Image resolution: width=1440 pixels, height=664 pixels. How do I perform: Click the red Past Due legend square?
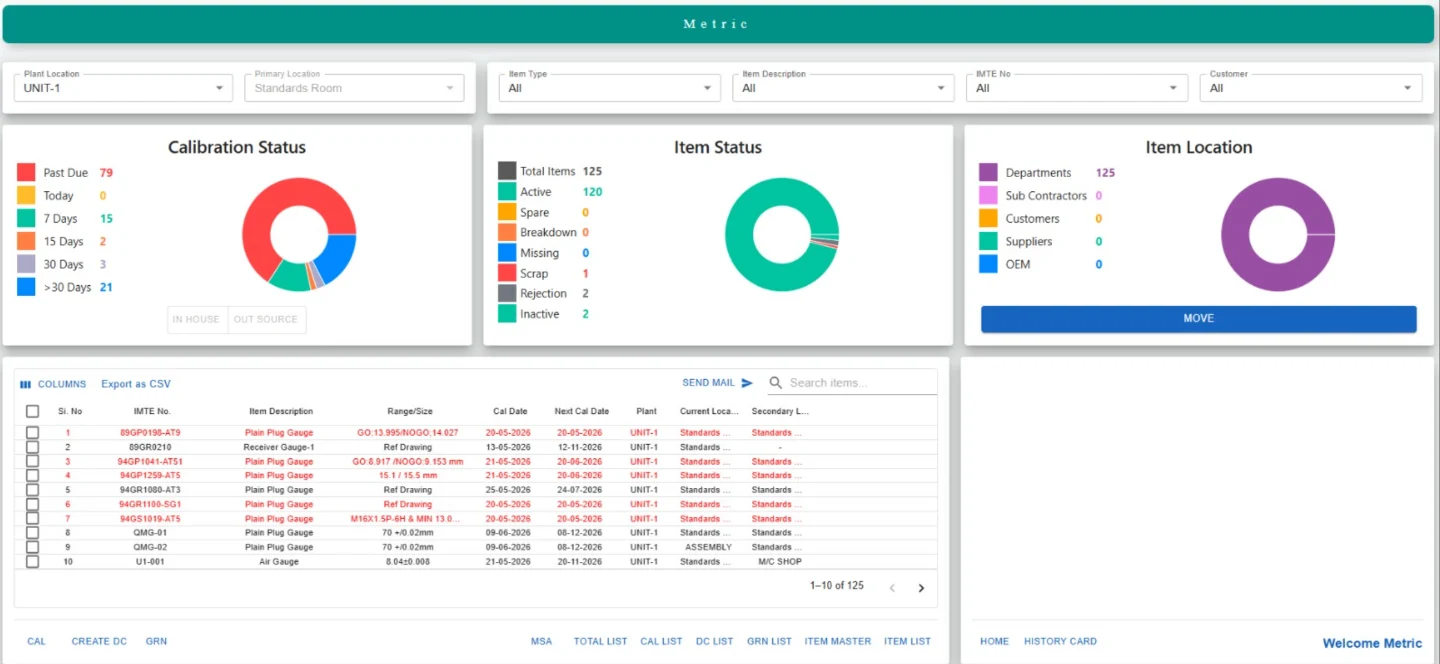(x=26, y=173)
